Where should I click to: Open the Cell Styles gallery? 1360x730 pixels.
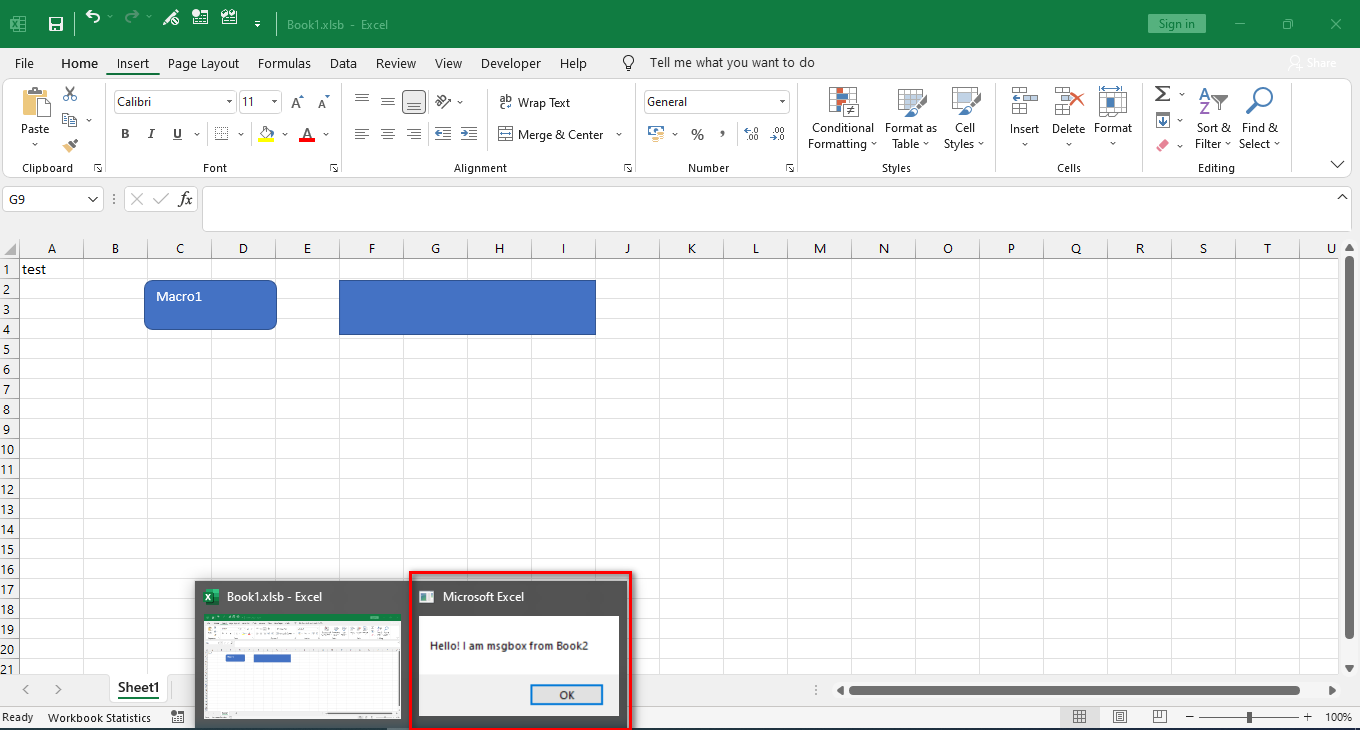point(965,119)
